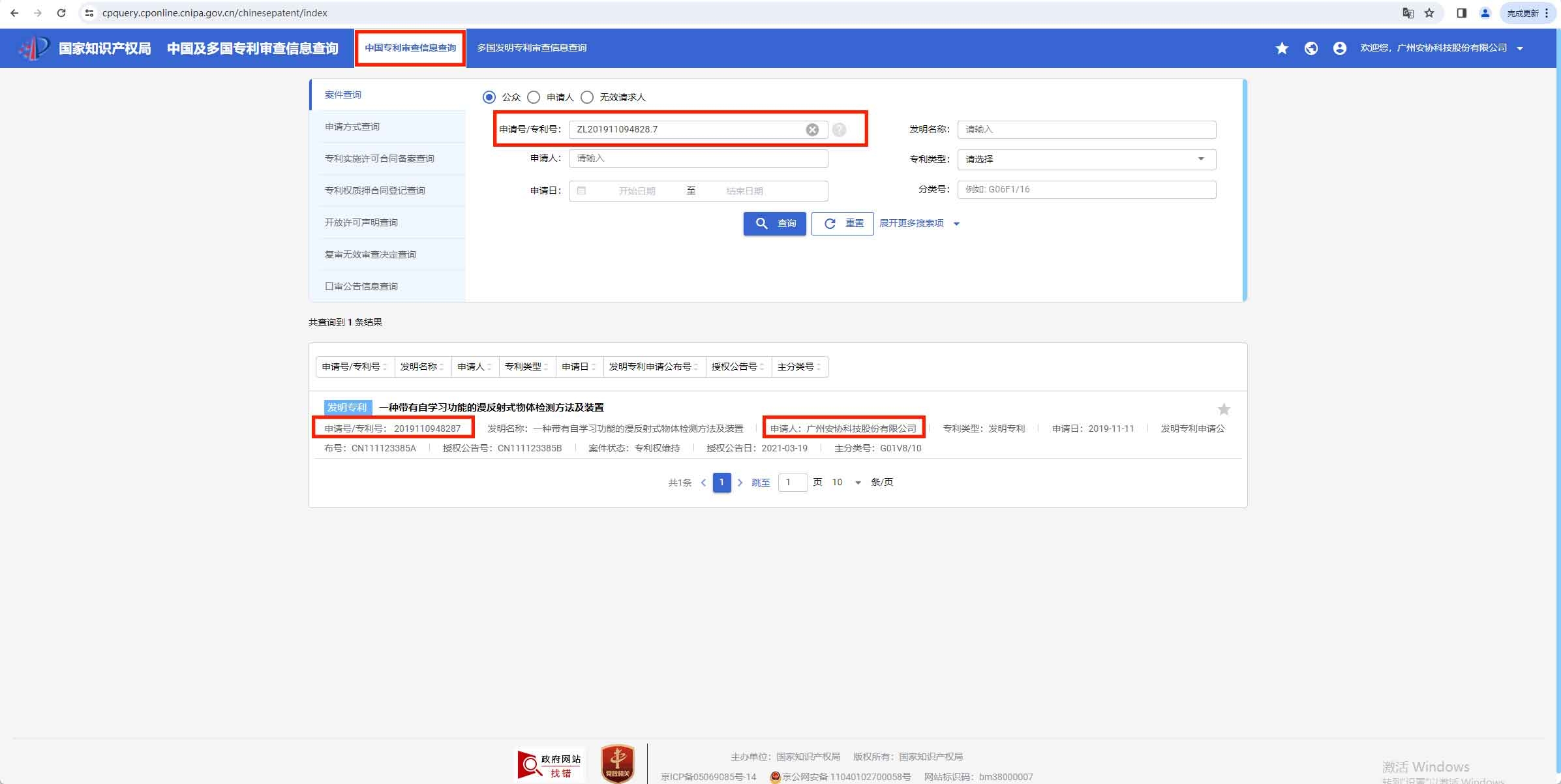Star the patent result as favorite
This screenshot has height=784, width=1561.
click(x=1224, y=410)
